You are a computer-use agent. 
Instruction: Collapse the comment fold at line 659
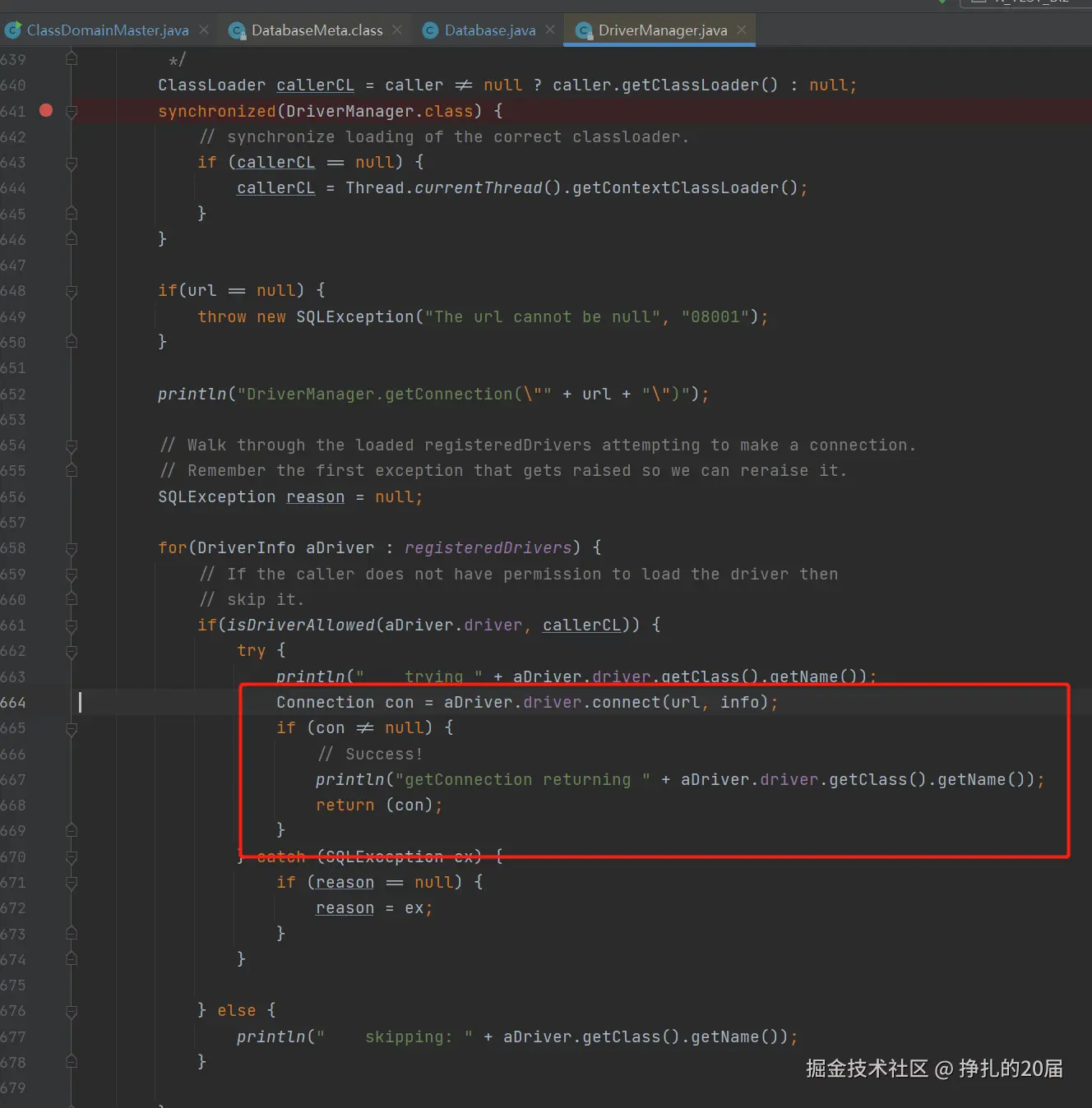(x=72, y=574)
